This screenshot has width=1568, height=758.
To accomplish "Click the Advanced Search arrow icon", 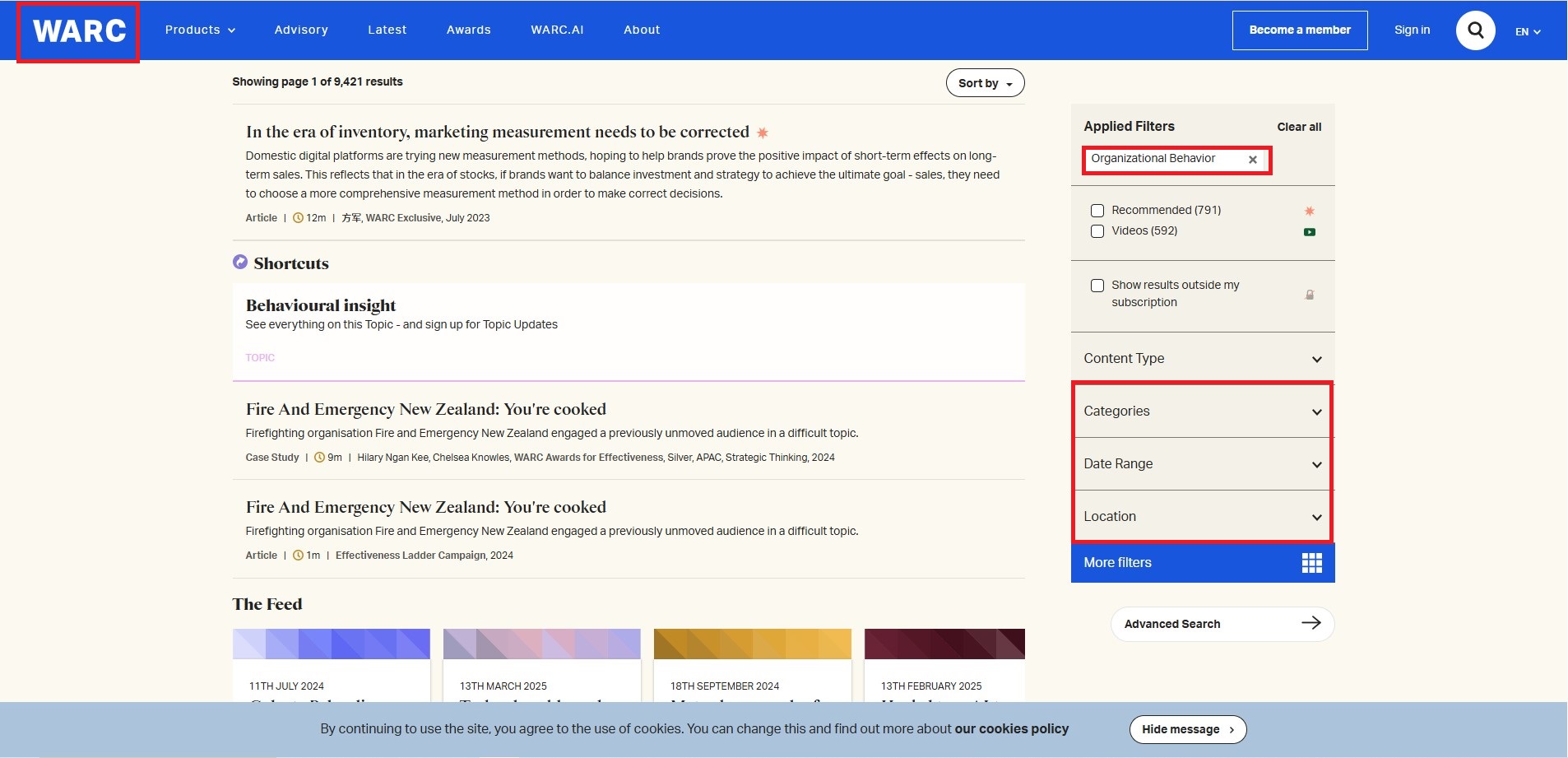I will coord(1311,623).
